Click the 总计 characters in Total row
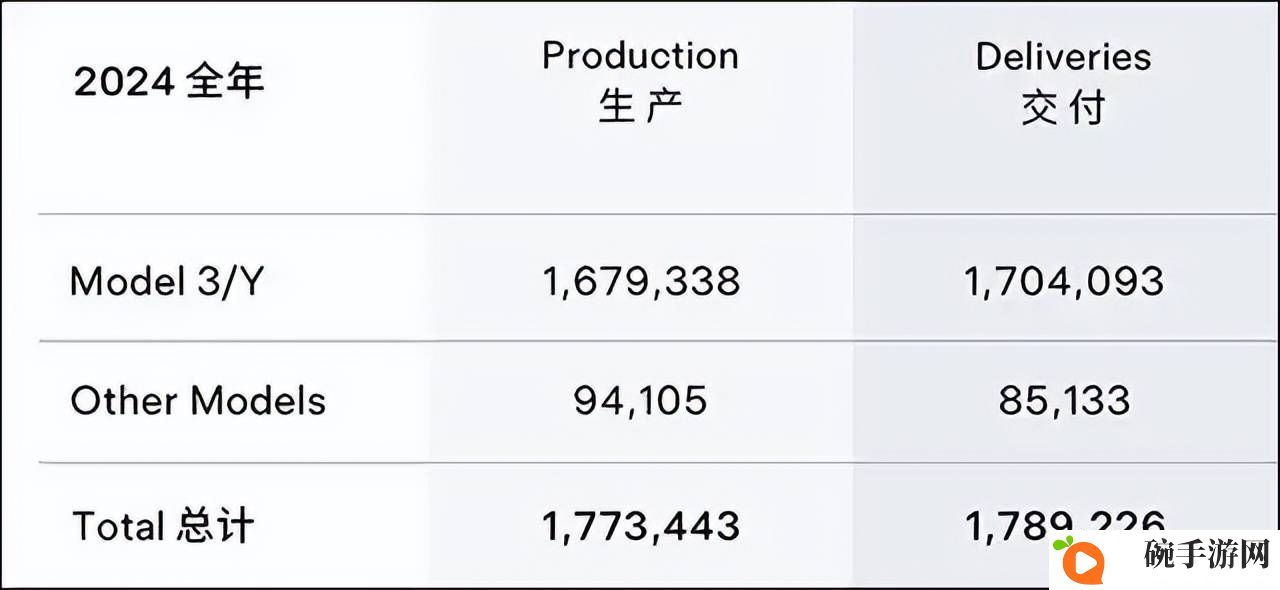Screen dimensions: 1280x590 point(217,525)
